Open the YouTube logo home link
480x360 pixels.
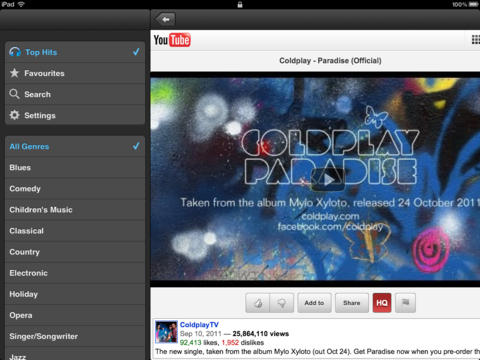tap(172, 40)
